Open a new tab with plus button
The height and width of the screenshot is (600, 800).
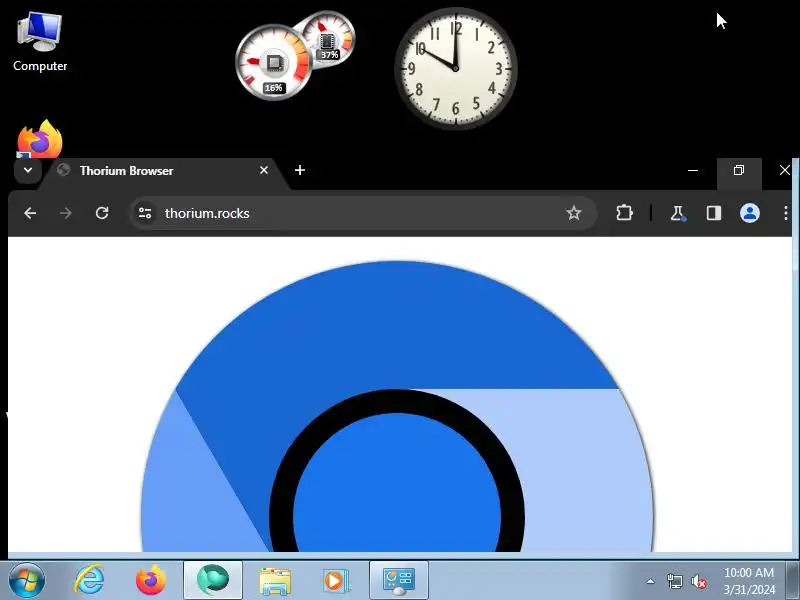[300, 170]
